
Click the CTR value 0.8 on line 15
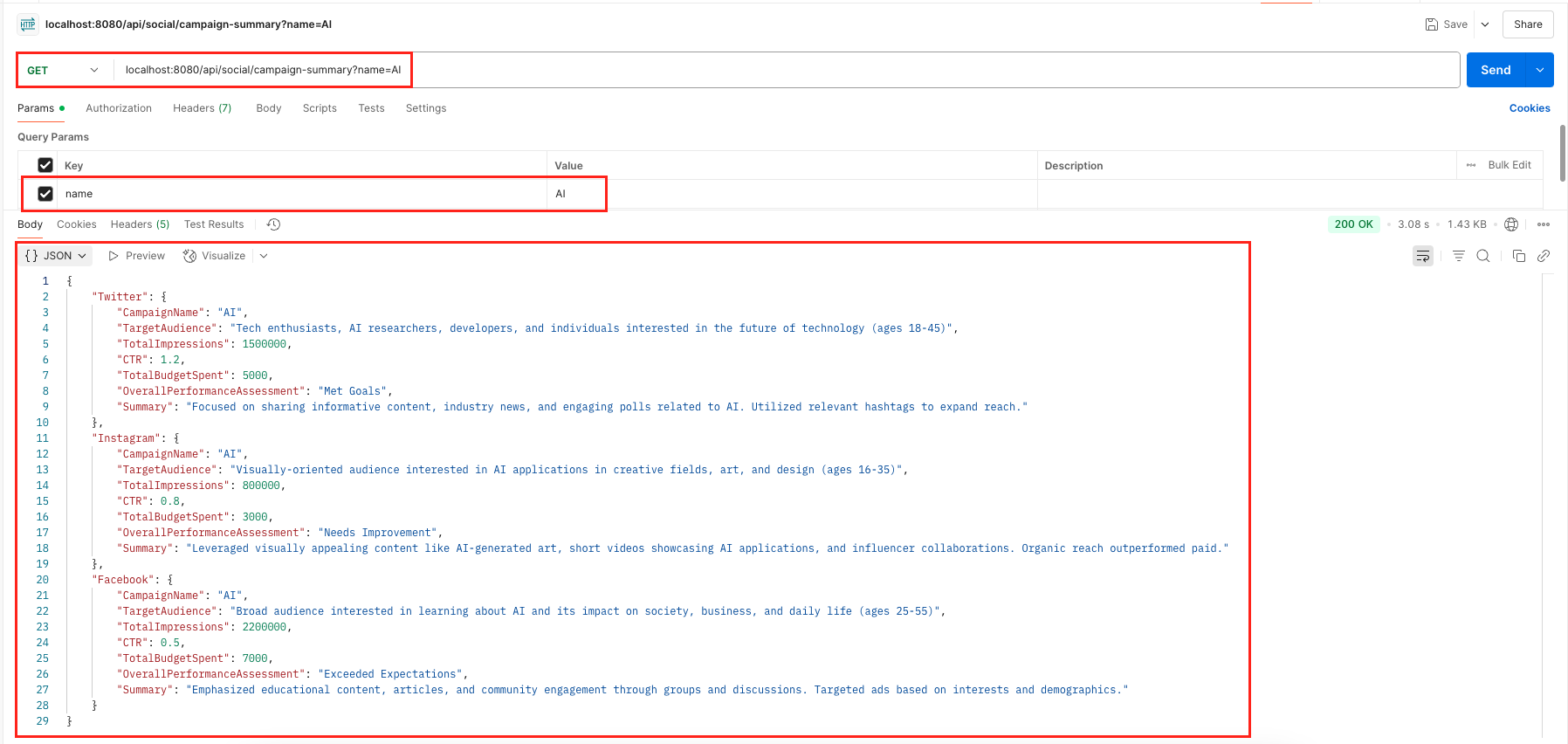pos(170,501)
